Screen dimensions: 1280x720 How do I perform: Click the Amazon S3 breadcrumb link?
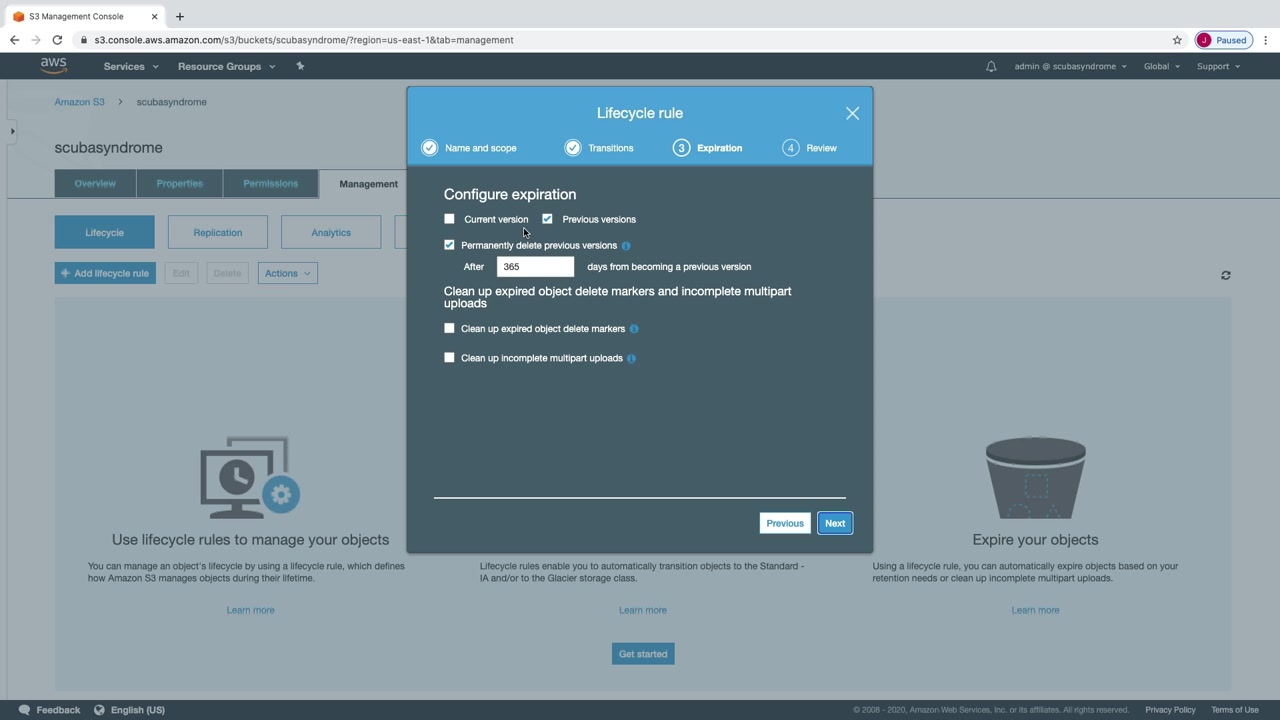click(x=79, y=102)
